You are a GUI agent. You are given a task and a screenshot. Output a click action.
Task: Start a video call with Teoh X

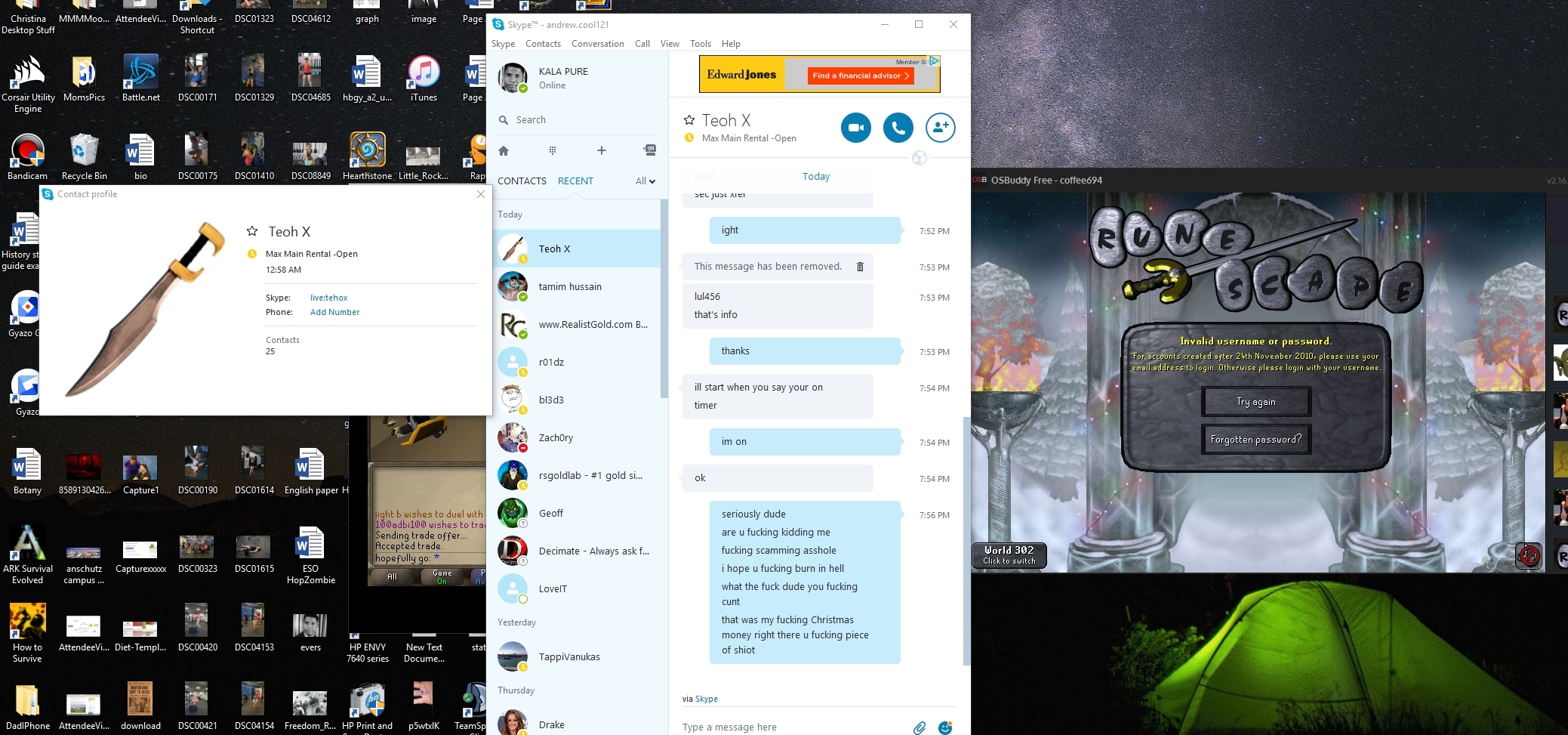pos(856,128)
